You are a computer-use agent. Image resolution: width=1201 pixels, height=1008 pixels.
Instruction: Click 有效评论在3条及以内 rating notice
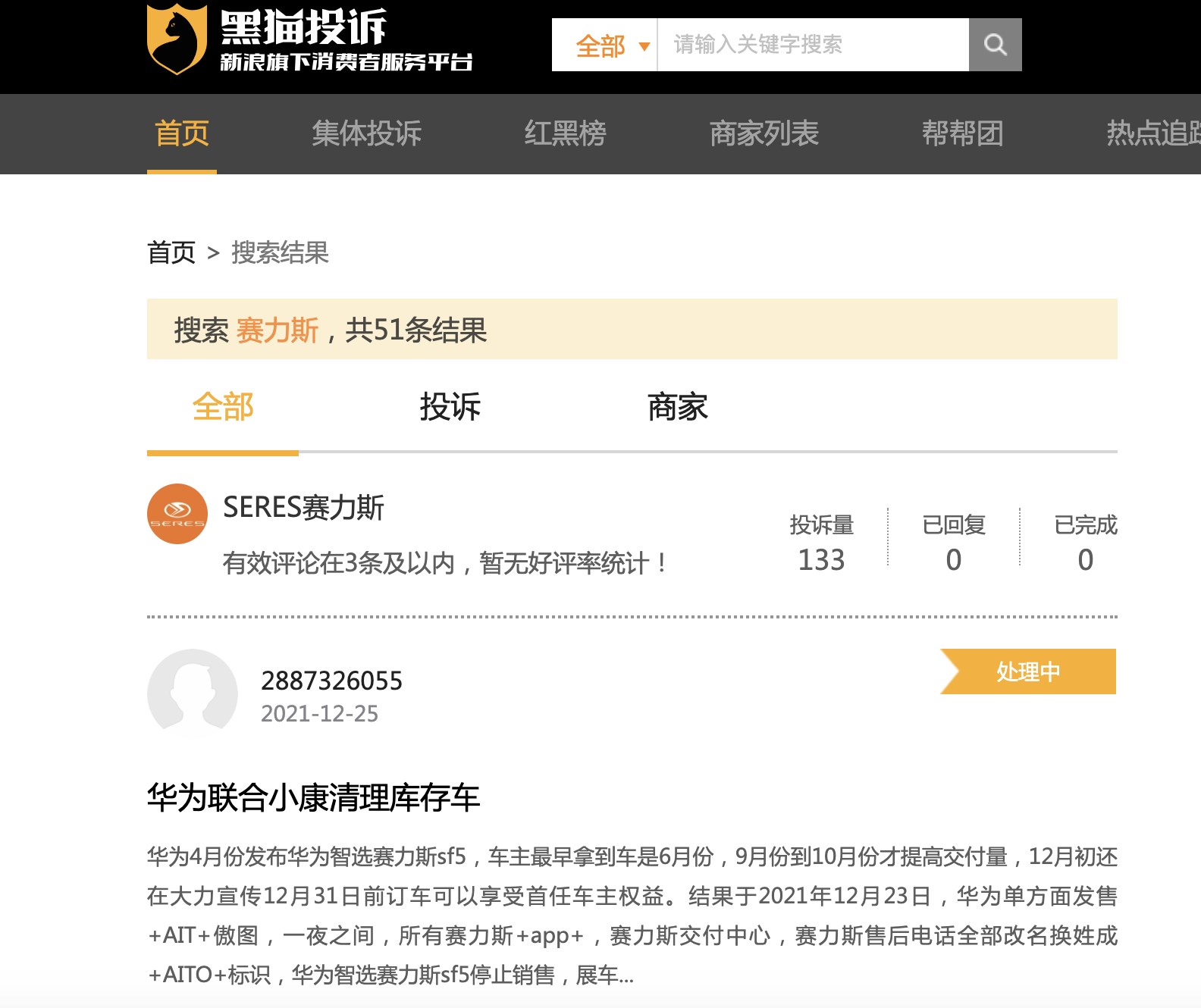pos(445,563)
